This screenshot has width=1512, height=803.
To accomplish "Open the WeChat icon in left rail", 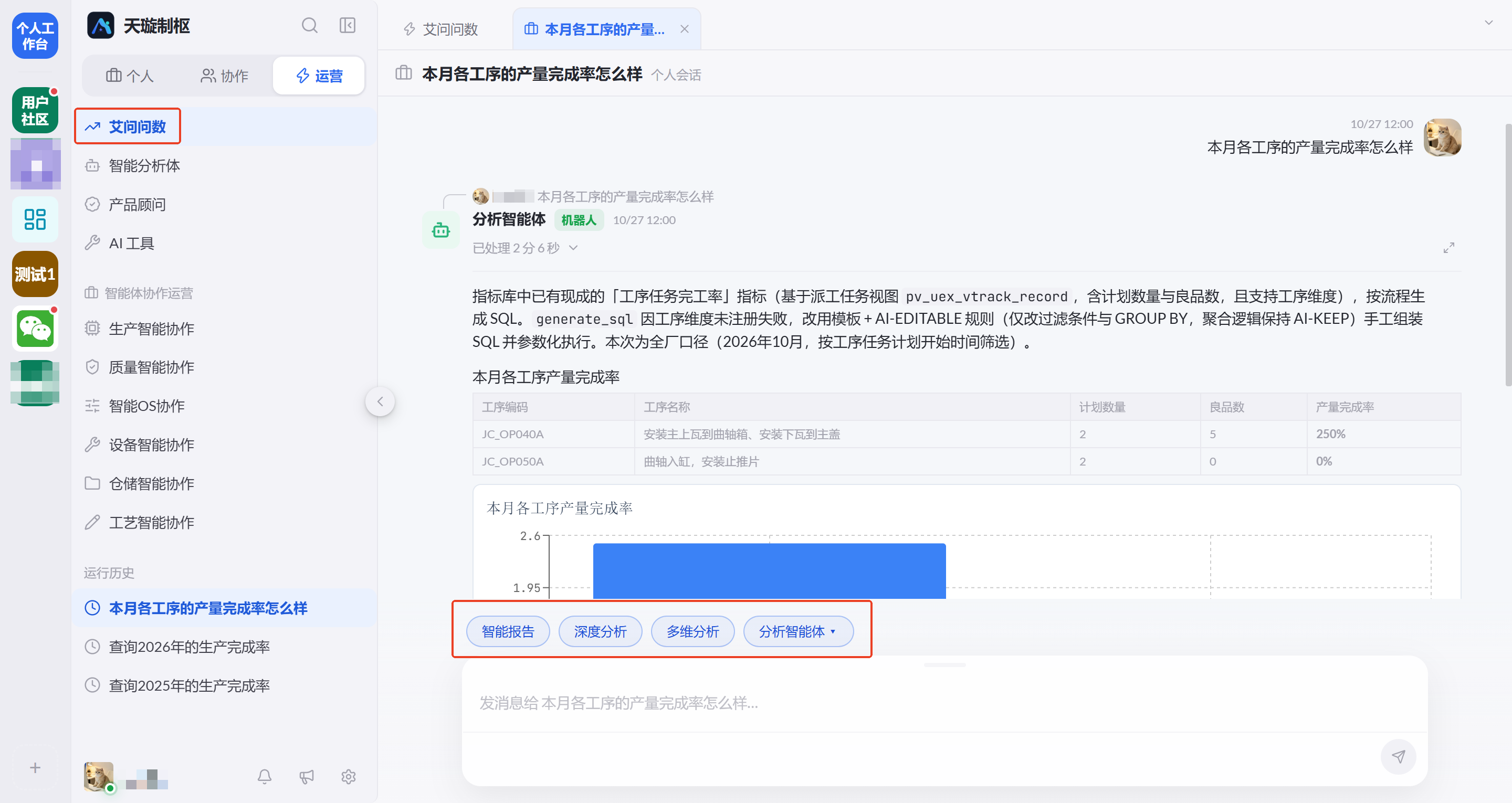I will click(x=35, y=329).
